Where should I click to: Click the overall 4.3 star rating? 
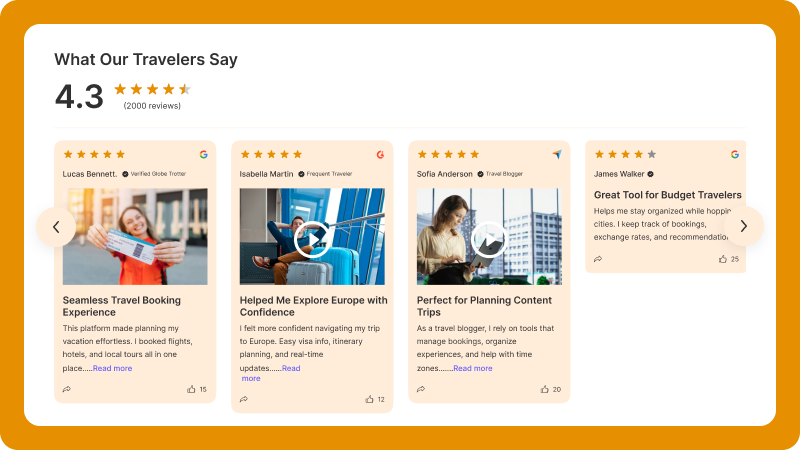coord(152,89)
